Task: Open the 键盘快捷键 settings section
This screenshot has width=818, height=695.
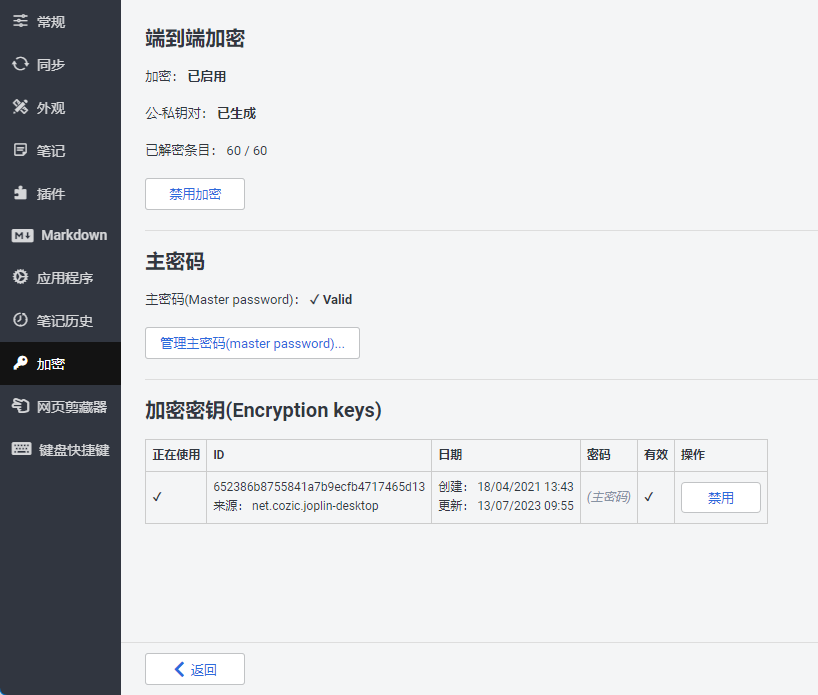Action: point(61,449)
